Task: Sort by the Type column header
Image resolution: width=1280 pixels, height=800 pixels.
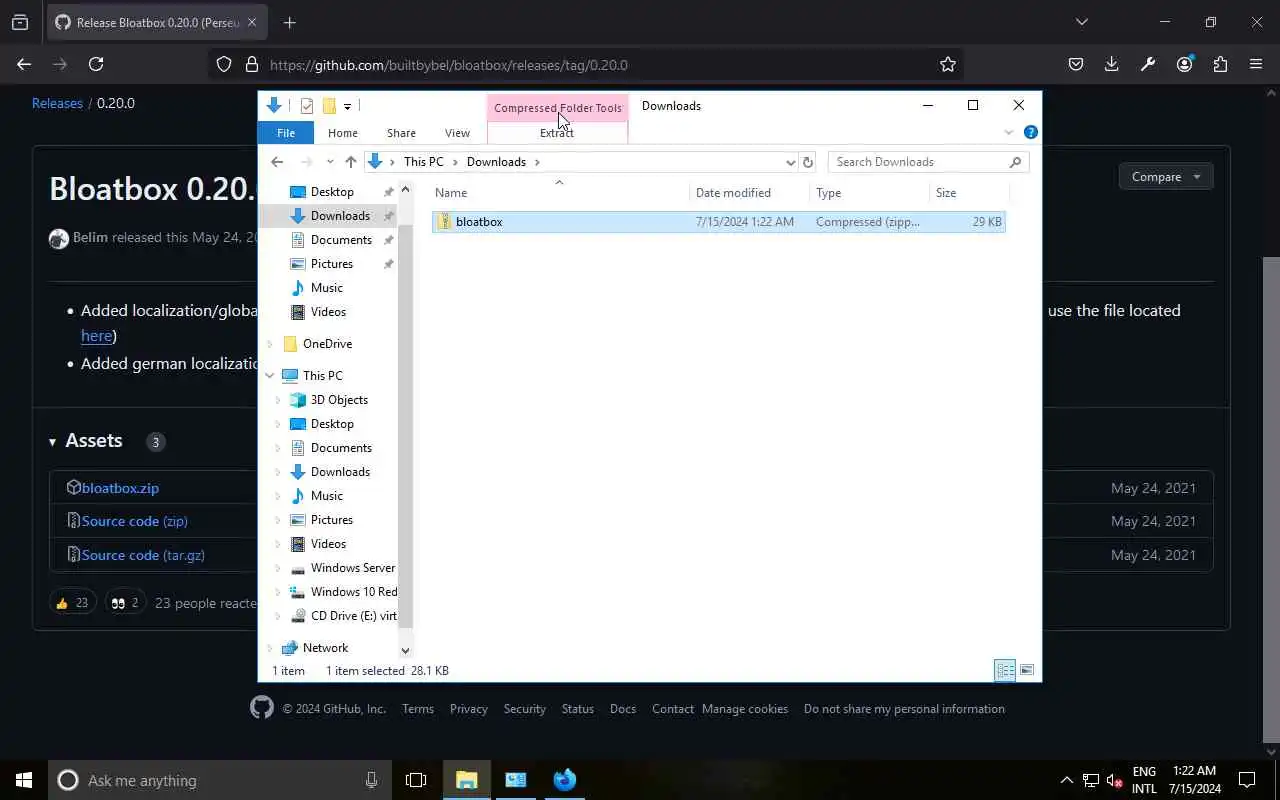Action: coord(828,193)
